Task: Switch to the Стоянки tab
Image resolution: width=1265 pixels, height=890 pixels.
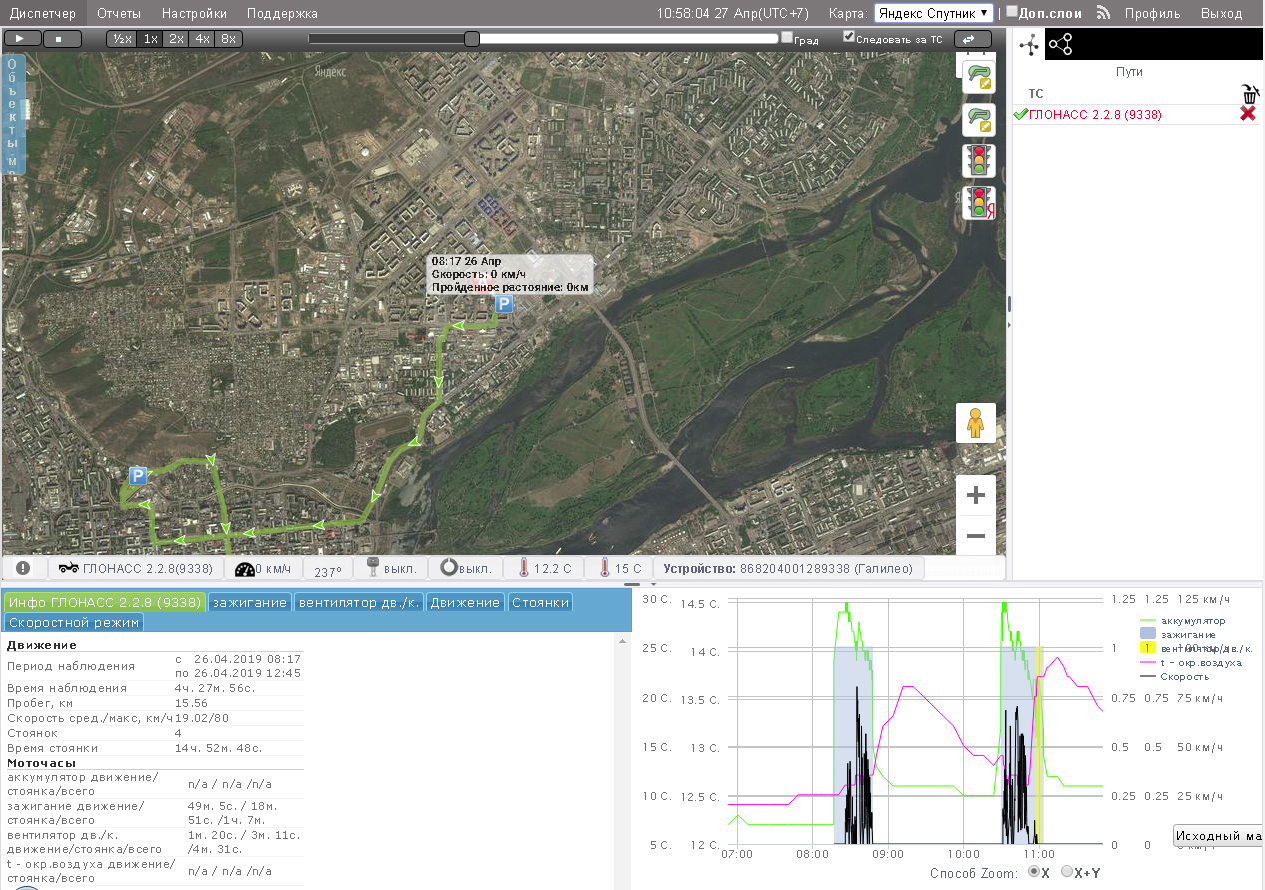Action: click(x=540, y=602)
